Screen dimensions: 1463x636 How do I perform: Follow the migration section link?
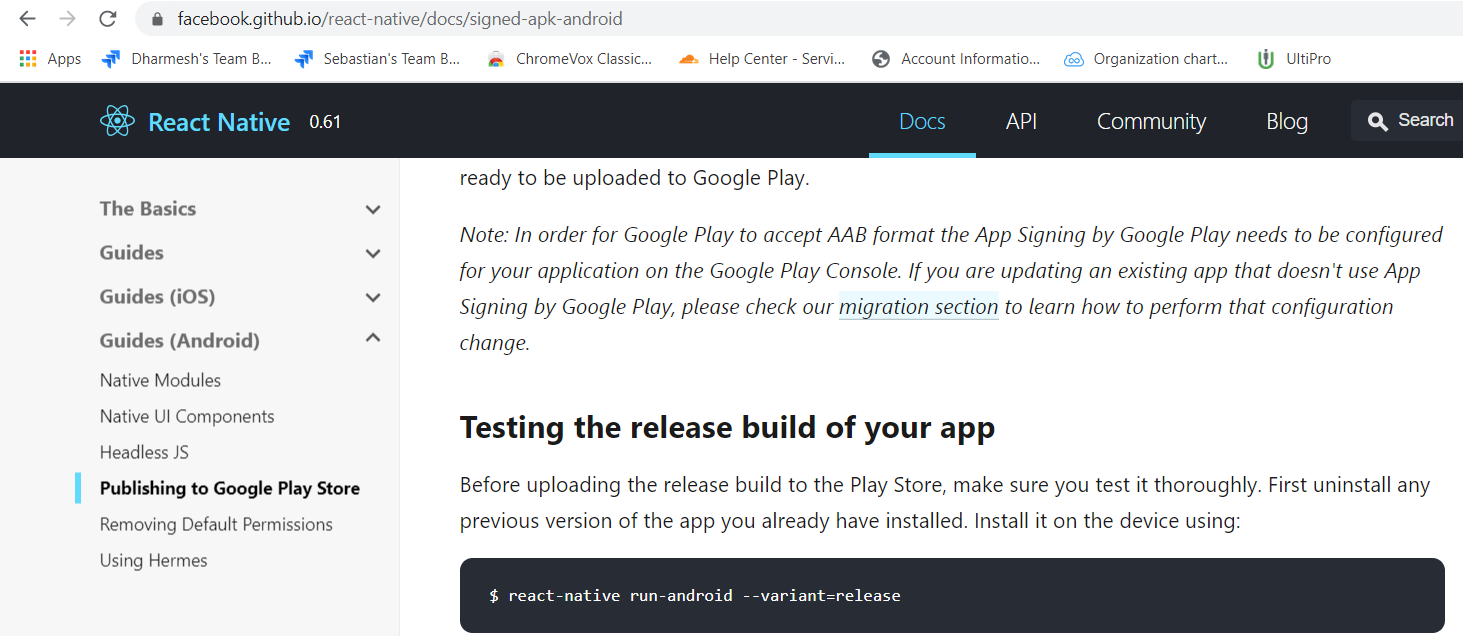tap(918, 306)
